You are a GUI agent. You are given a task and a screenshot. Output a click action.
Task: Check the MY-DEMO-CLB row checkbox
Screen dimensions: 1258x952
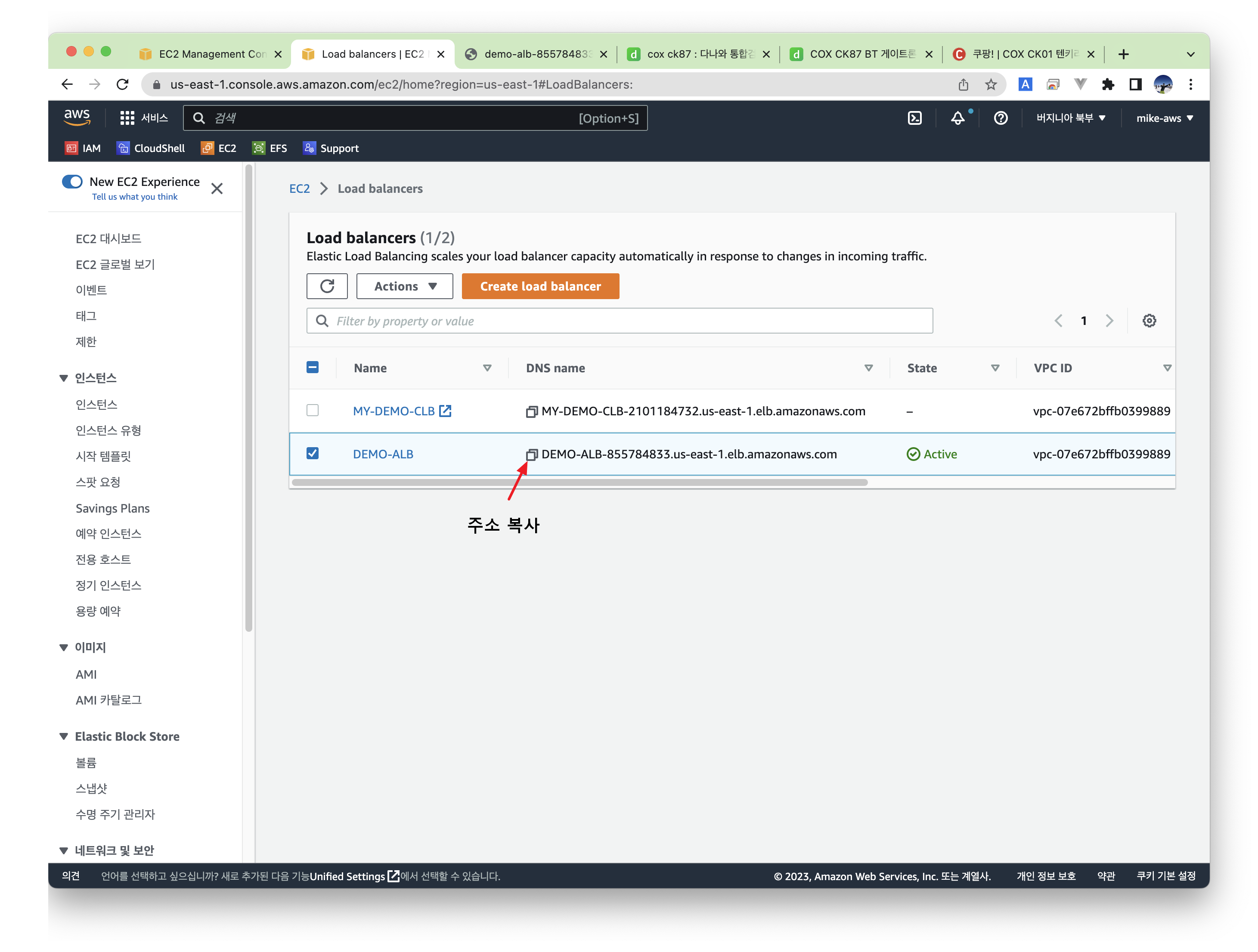pos(312,410)
